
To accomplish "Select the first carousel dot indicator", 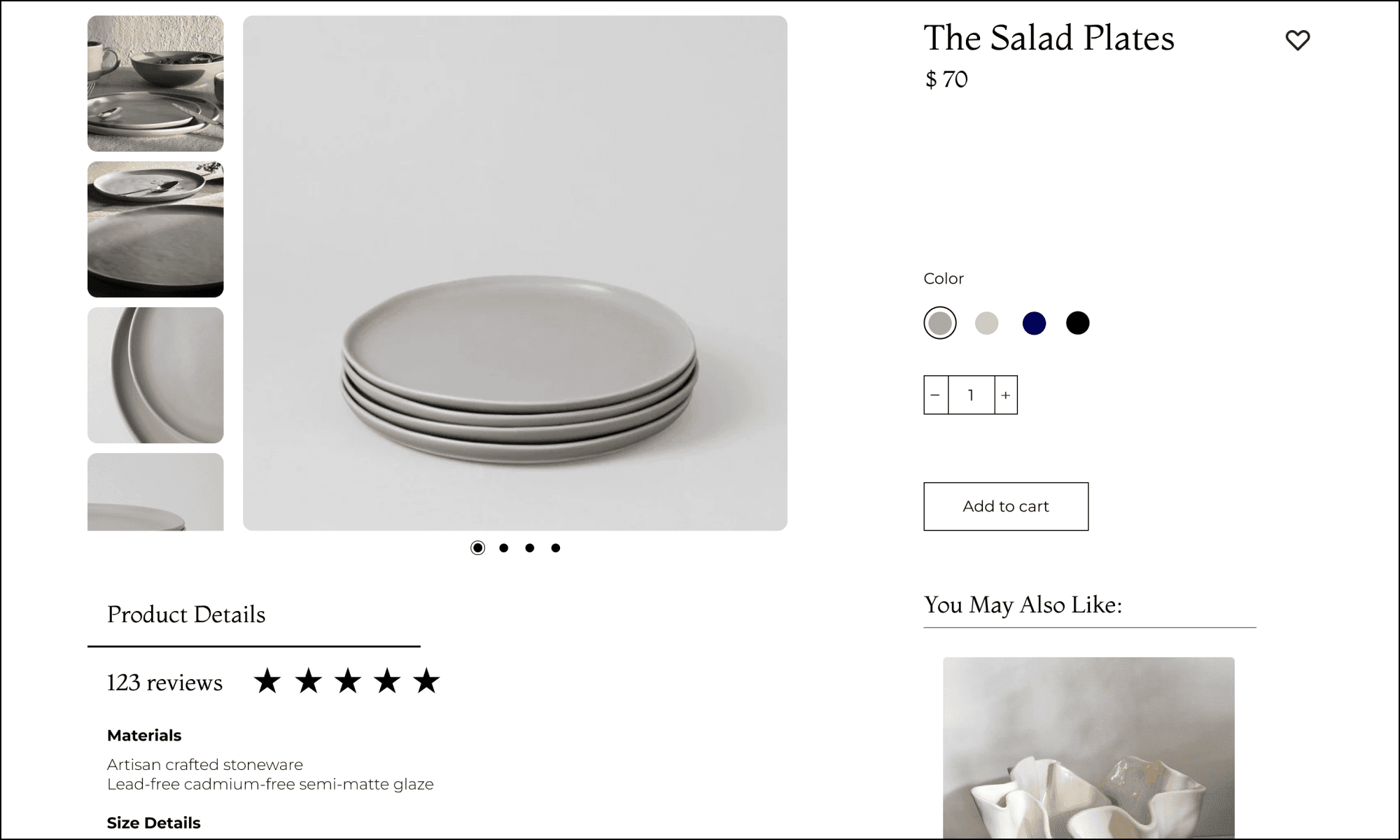I will (x=477, y=547).
